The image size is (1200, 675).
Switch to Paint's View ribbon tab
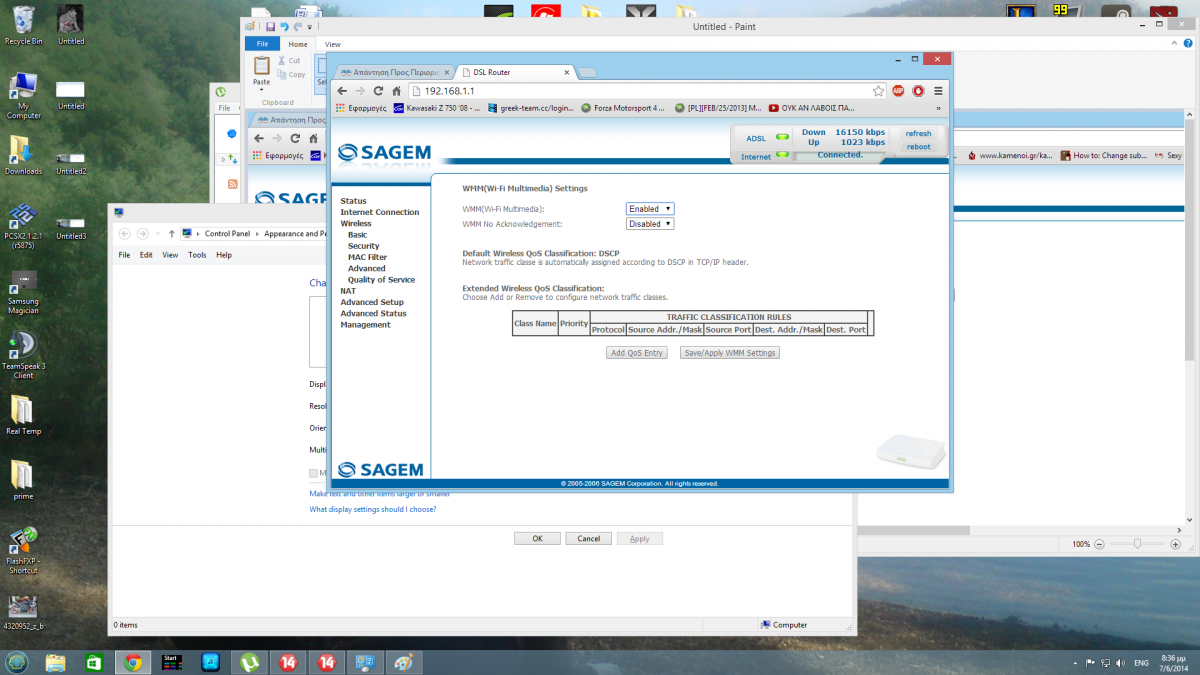point(333,44)
